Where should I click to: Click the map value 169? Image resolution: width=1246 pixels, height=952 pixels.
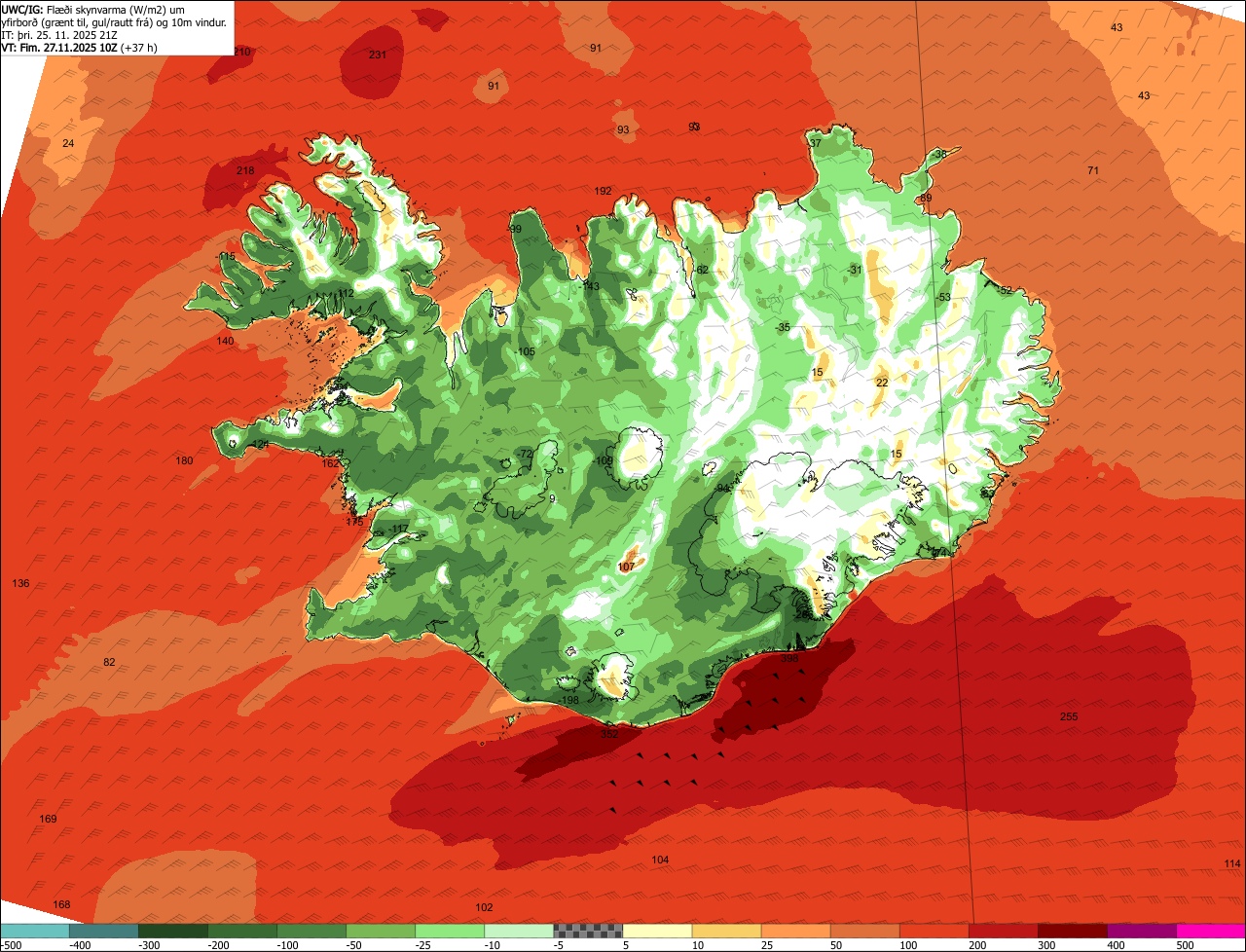tap(48, 819)
